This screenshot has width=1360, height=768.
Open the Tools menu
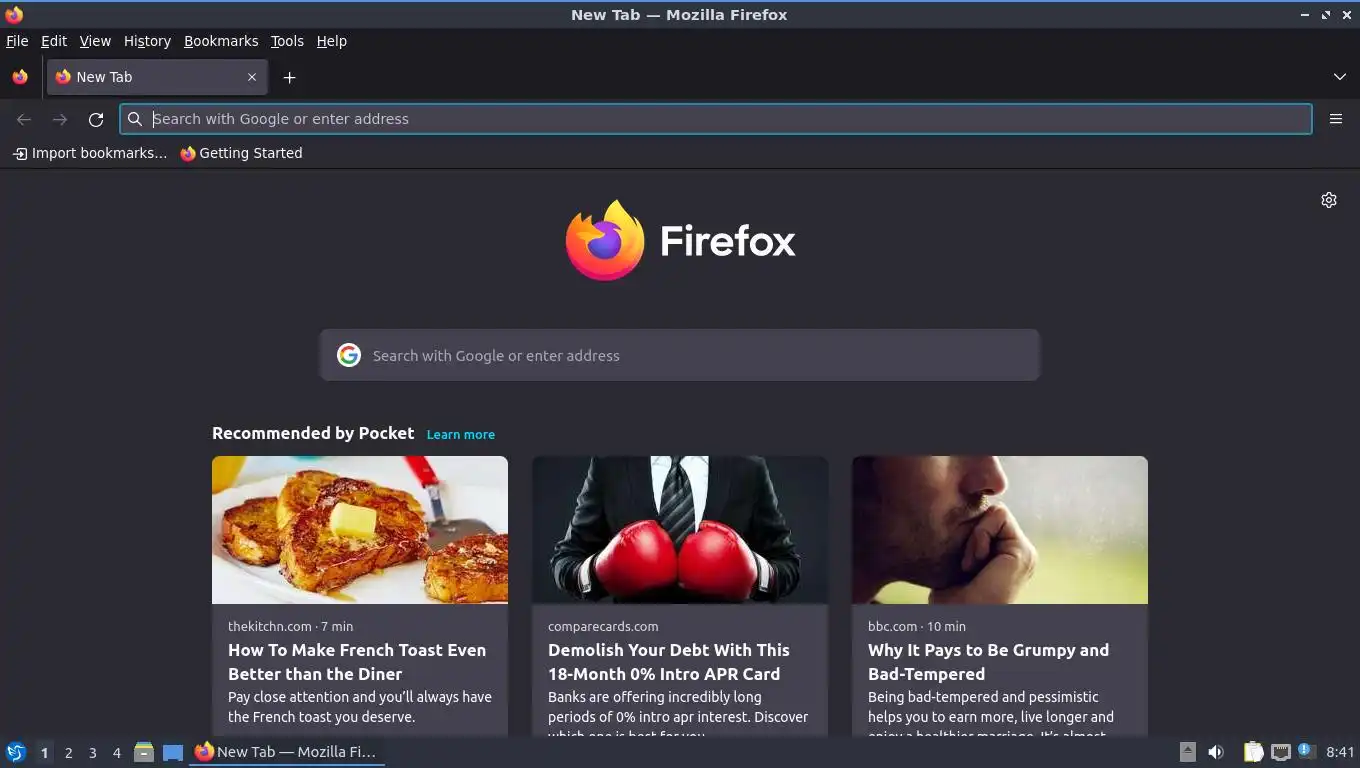pos(287,41)
